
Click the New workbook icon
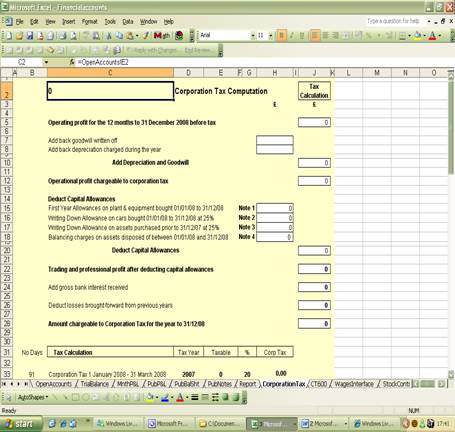pos(9,35)
